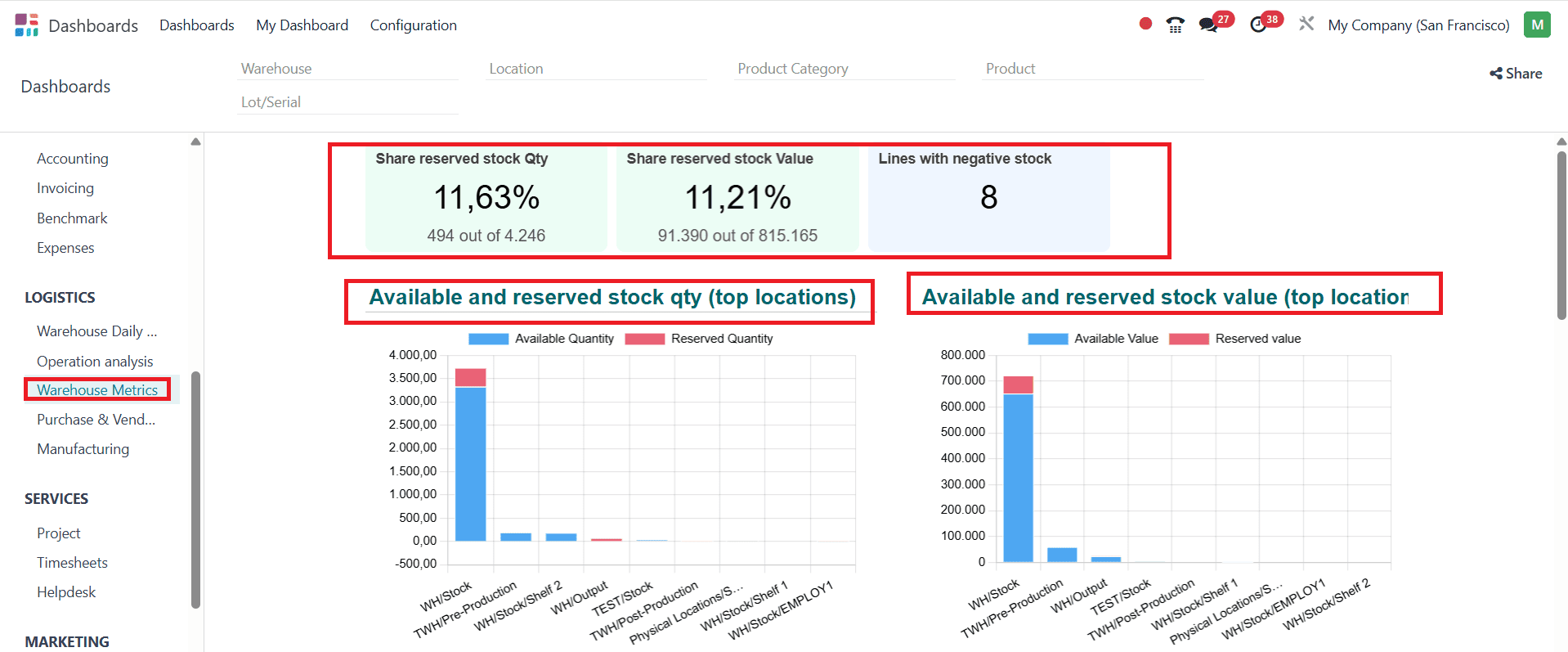The width and height of the screenshot is (1568, 652).
Task: Open the Configuration menu
Action: click(413, 25)
